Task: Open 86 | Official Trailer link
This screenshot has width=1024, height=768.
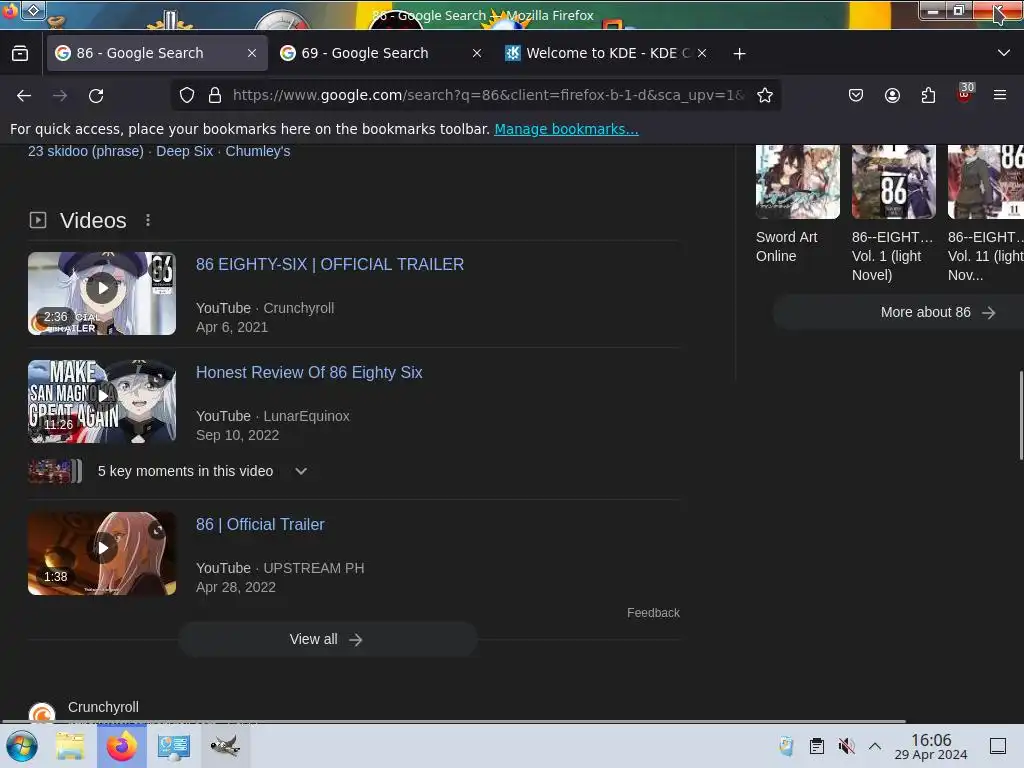Action: click(260, 524)
